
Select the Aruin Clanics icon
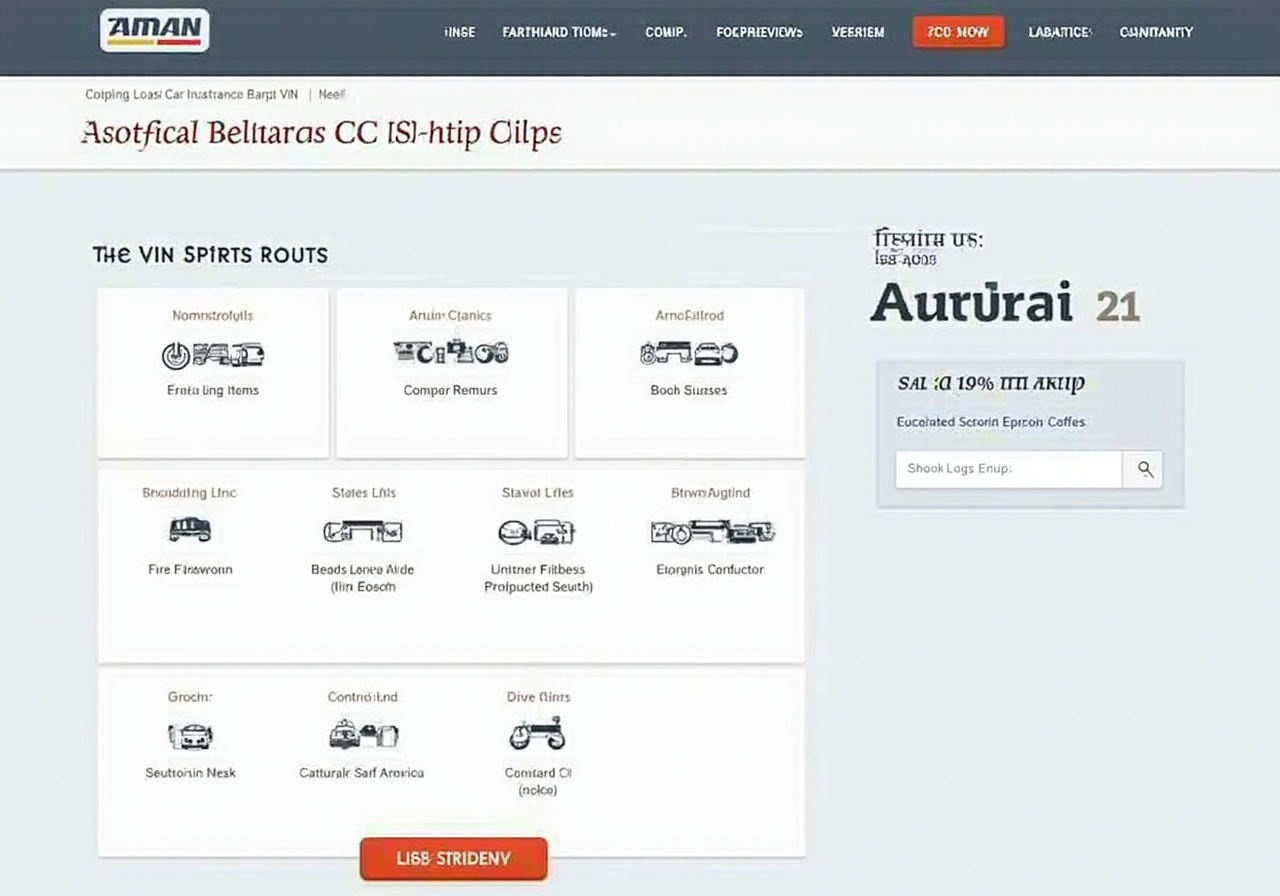(x=450, y=352)
